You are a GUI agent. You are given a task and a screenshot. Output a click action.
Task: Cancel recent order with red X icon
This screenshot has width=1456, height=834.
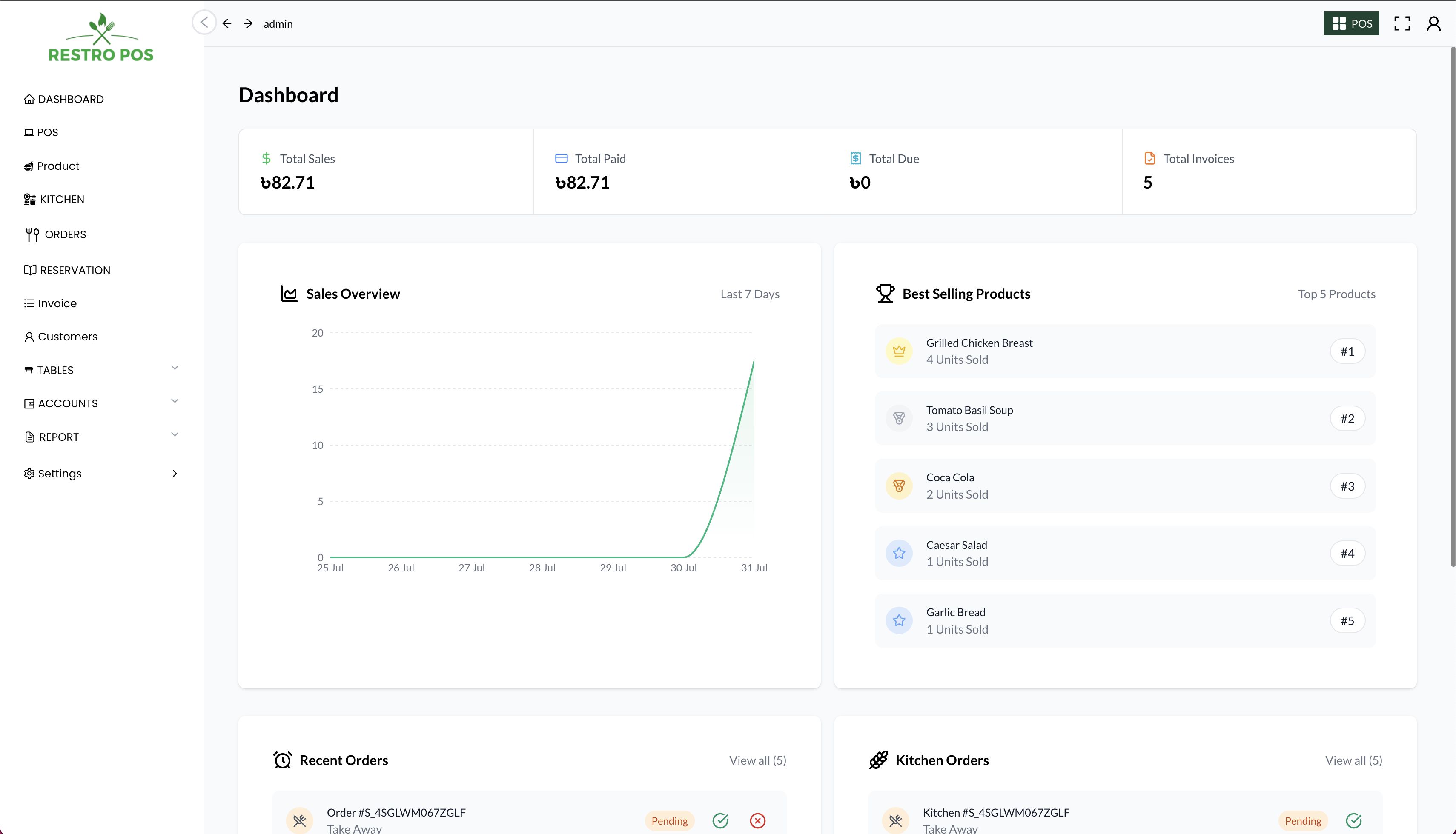[757, 820]
